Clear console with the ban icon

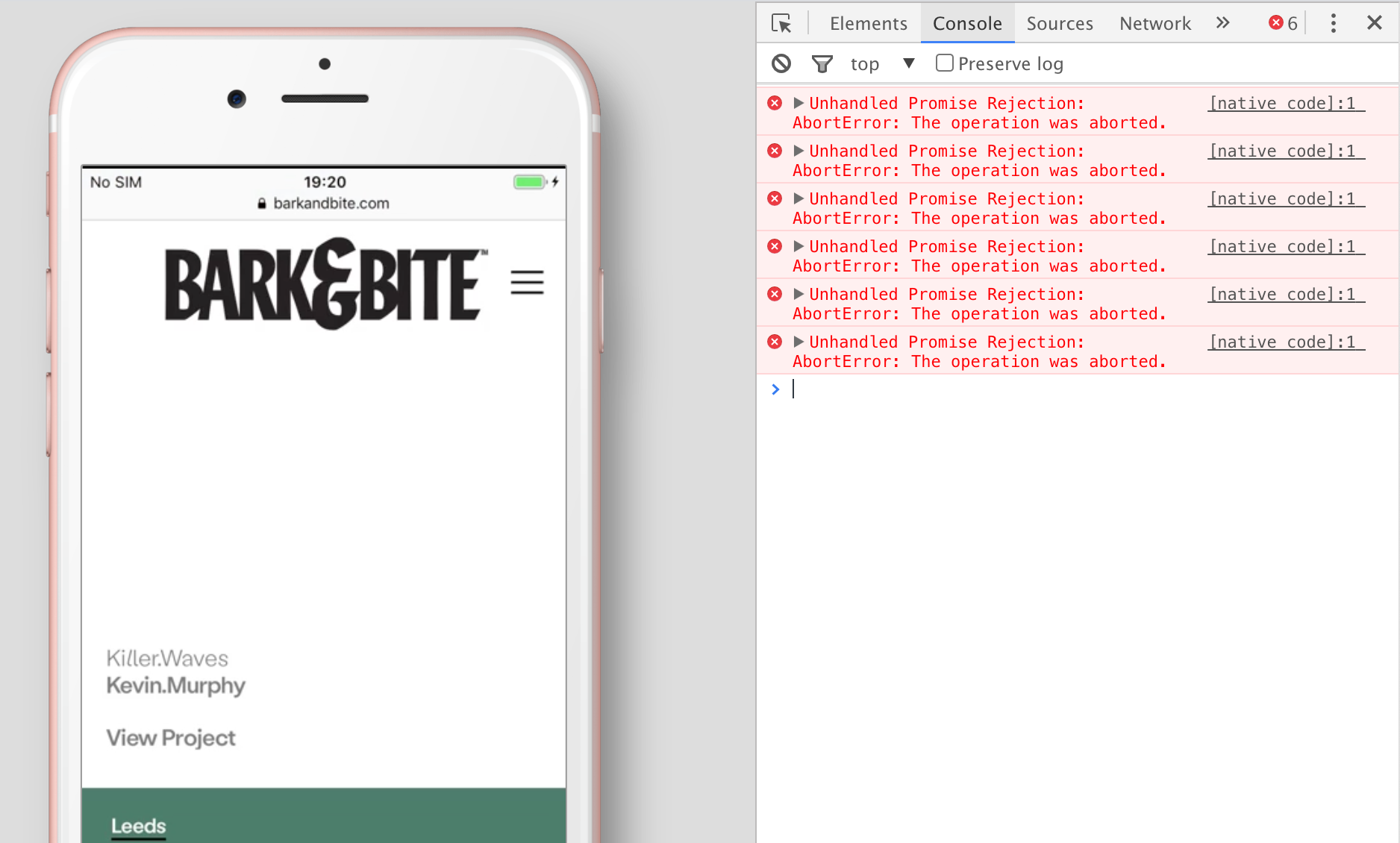(x=781, y=63)
